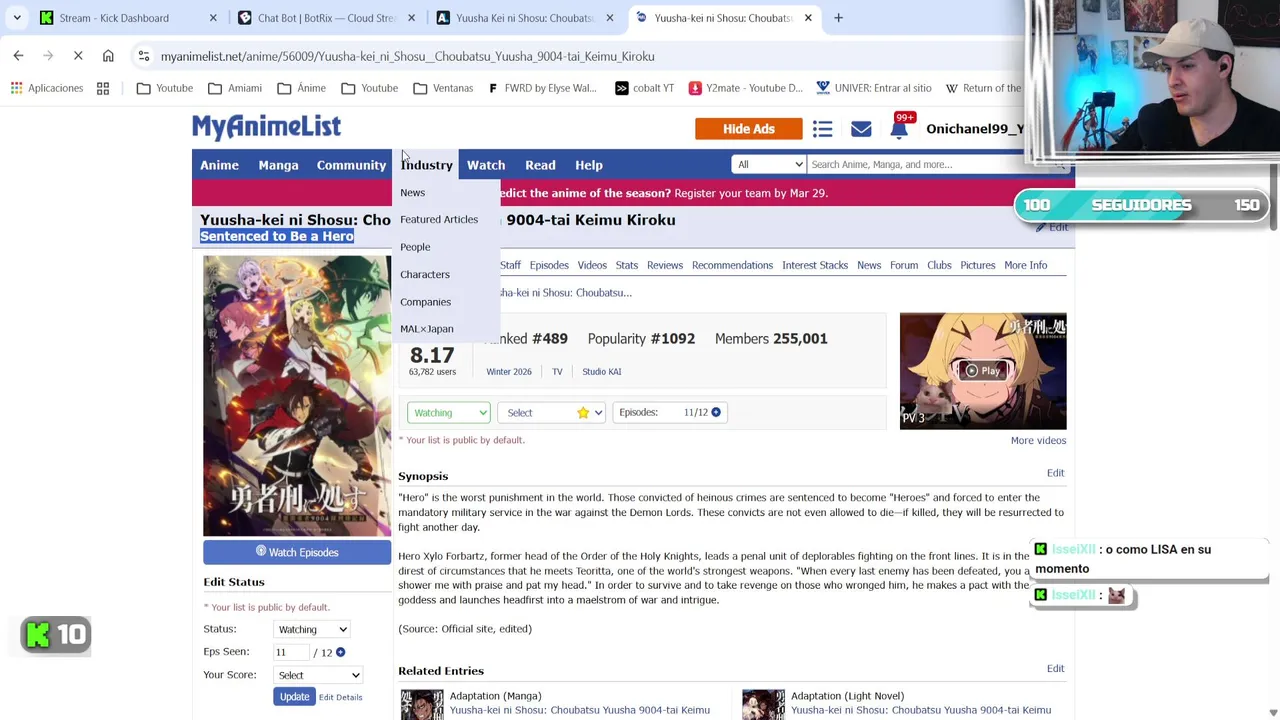Click the browser address bar URL
The height and width of the screenshot is (720, 1280).
[407, 56]
